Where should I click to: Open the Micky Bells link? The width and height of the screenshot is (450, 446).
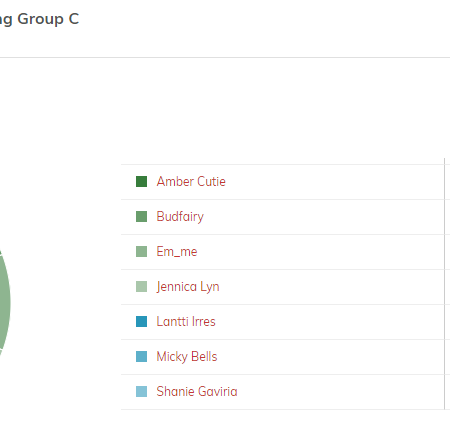(187, 357)
